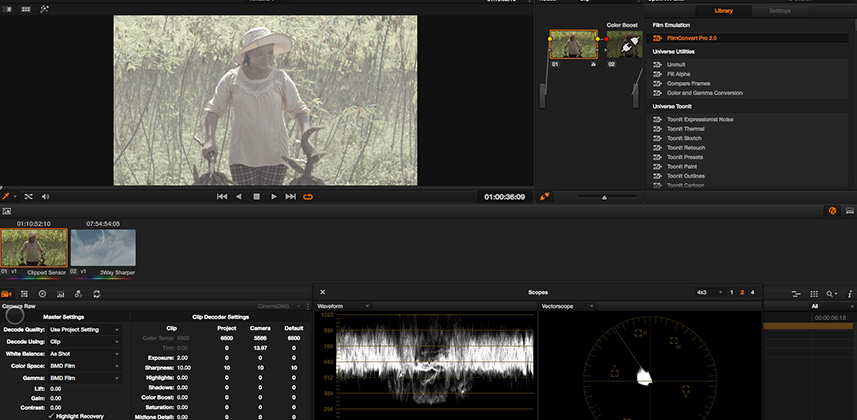Viewport: 857px width, 420px height.
Task: Select the eyedropper qualifier tool below viewer
Action: [x=5, y=196]
